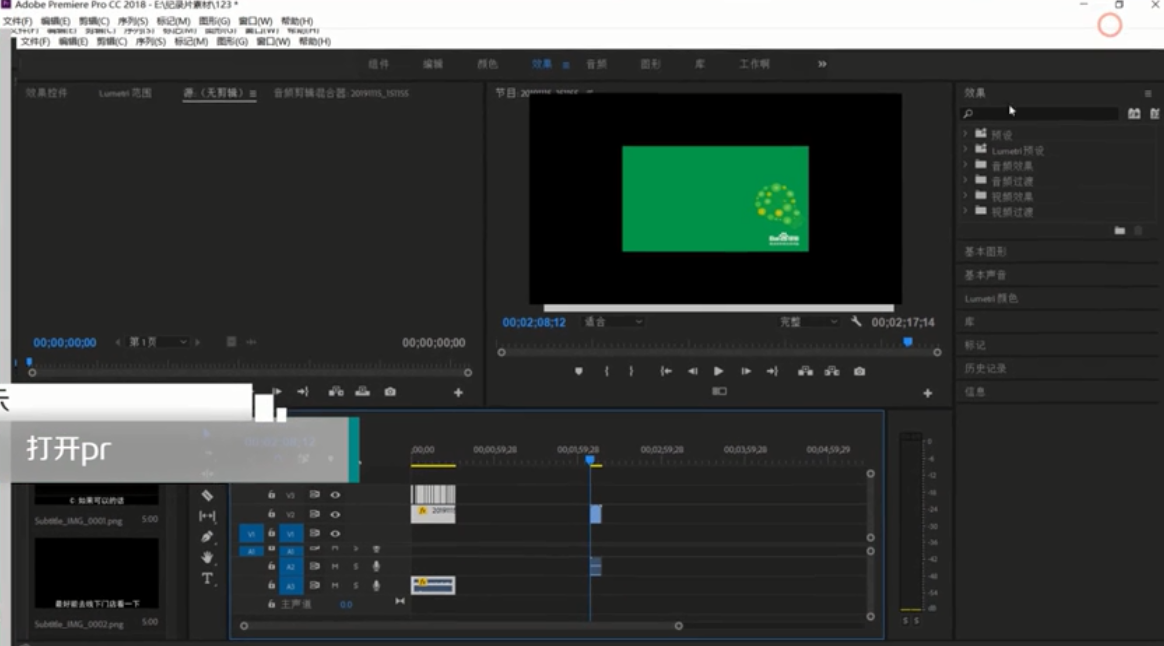Select the Hand tool
This screenshot has height=646, width=1164.
click(x=207, y=557)
